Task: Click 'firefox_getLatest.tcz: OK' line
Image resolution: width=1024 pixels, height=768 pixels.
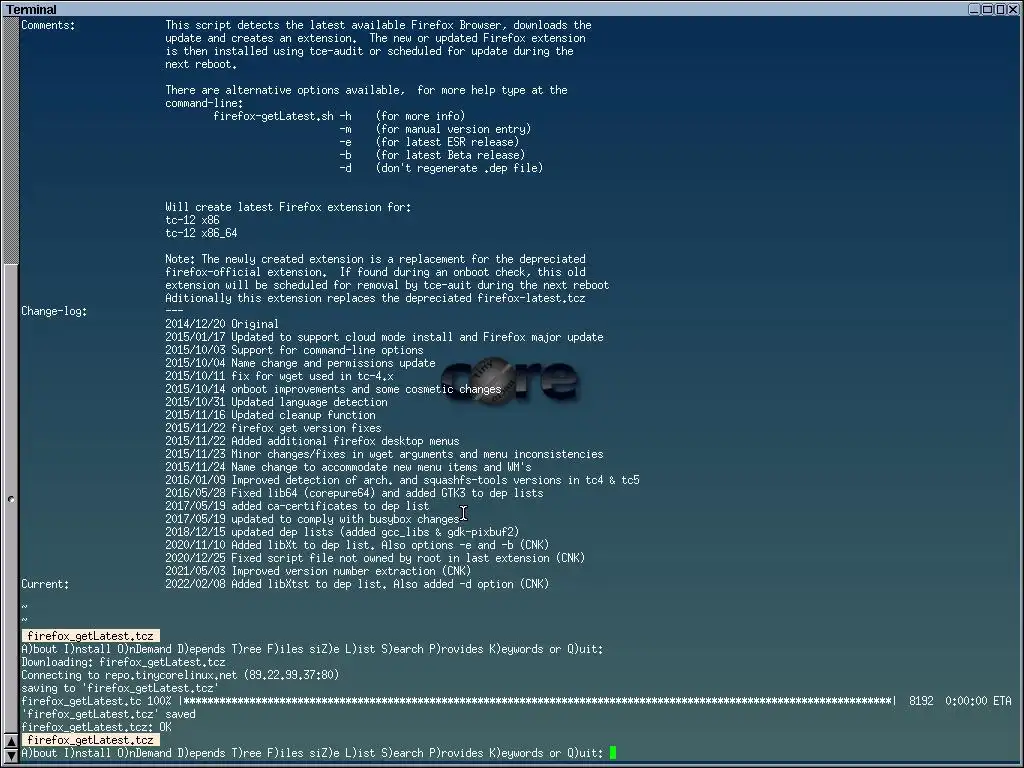Action: [97, 727]
